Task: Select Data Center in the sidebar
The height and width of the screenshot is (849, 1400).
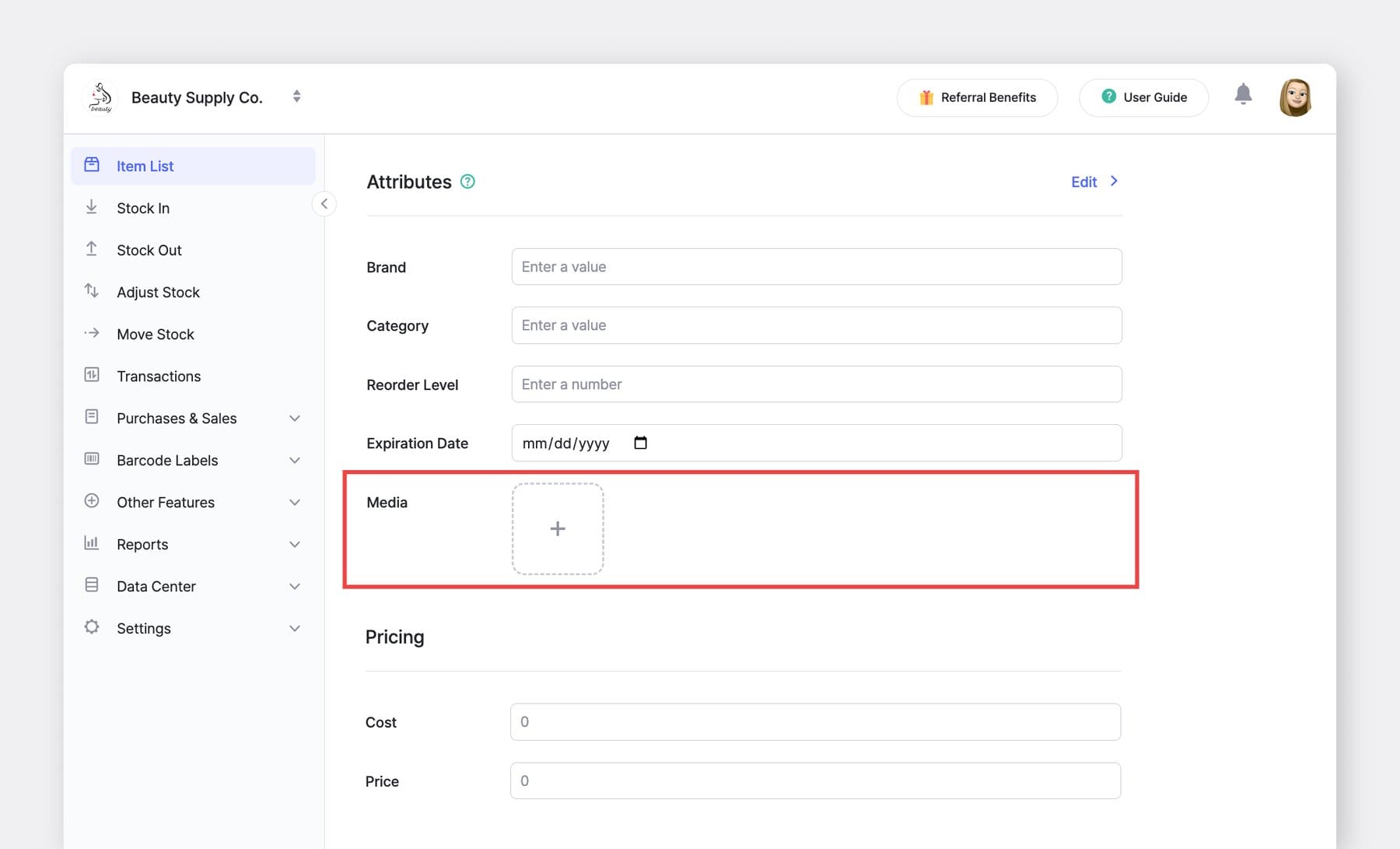Action: click(156, 586)
